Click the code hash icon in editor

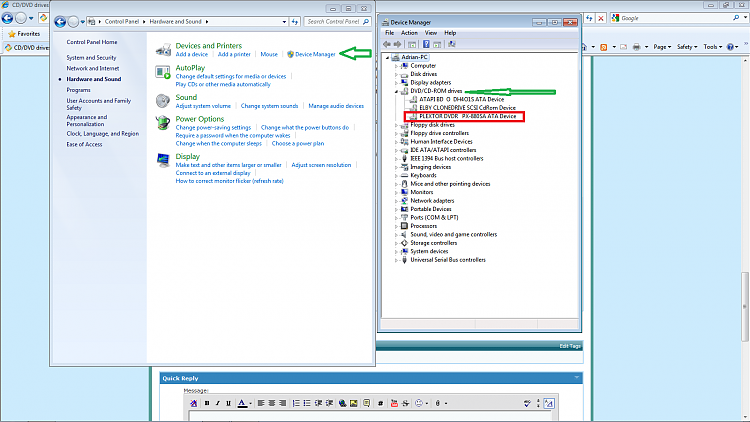click(380, 403)
